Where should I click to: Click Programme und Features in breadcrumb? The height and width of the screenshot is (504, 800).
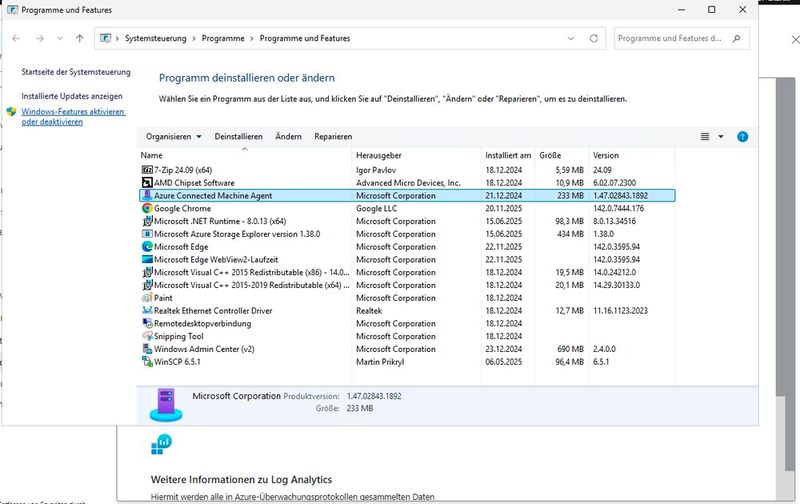click(305, 38)
